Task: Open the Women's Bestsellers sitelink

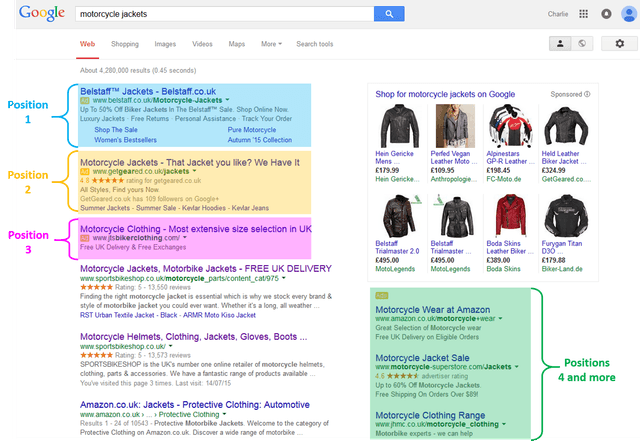Action: pyautogui.click(x=125, y=140)
